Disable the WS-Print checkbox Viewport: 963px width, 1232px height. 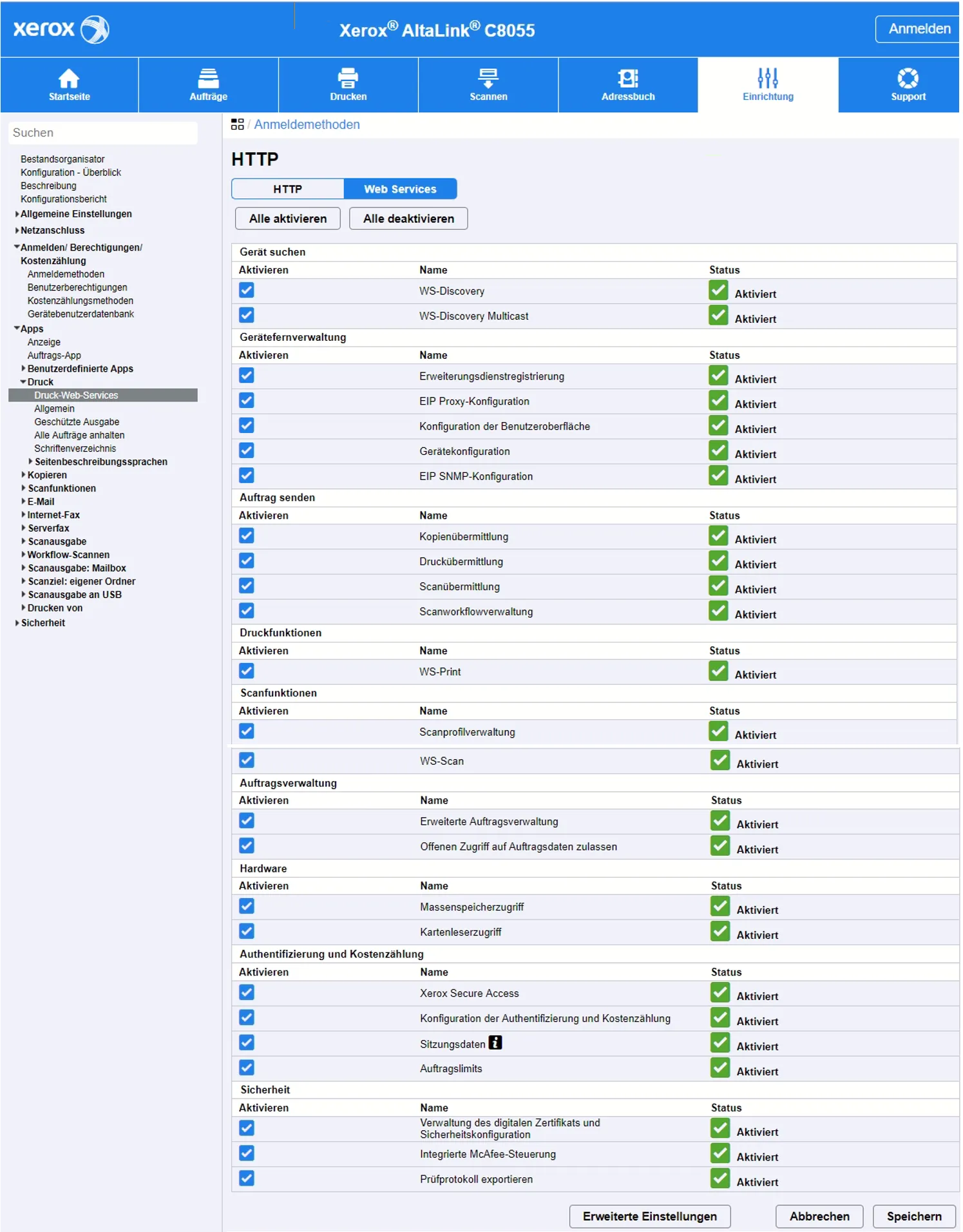coord(247,671)
